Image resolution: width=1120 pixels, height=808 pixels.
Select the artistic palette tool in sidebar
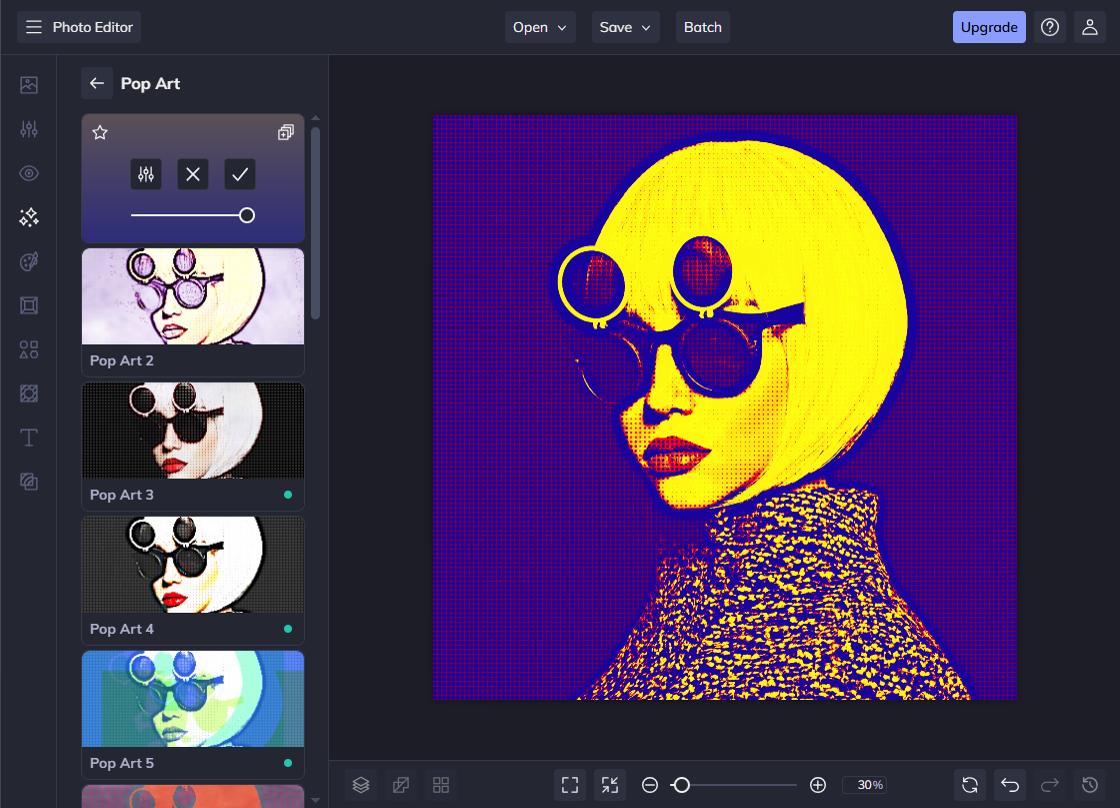click(x=28, y=261)
